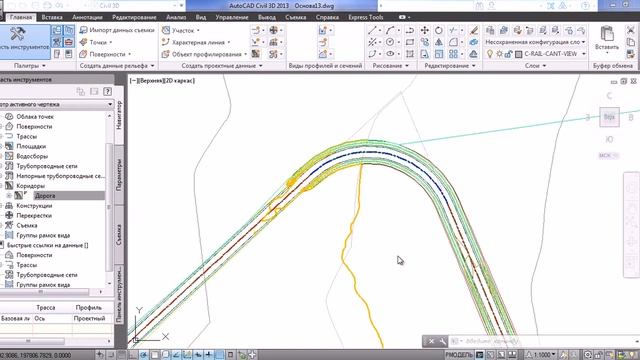Select the Scale tool
The width and height of the screenshot is (640, 360).
pos(438,54)
